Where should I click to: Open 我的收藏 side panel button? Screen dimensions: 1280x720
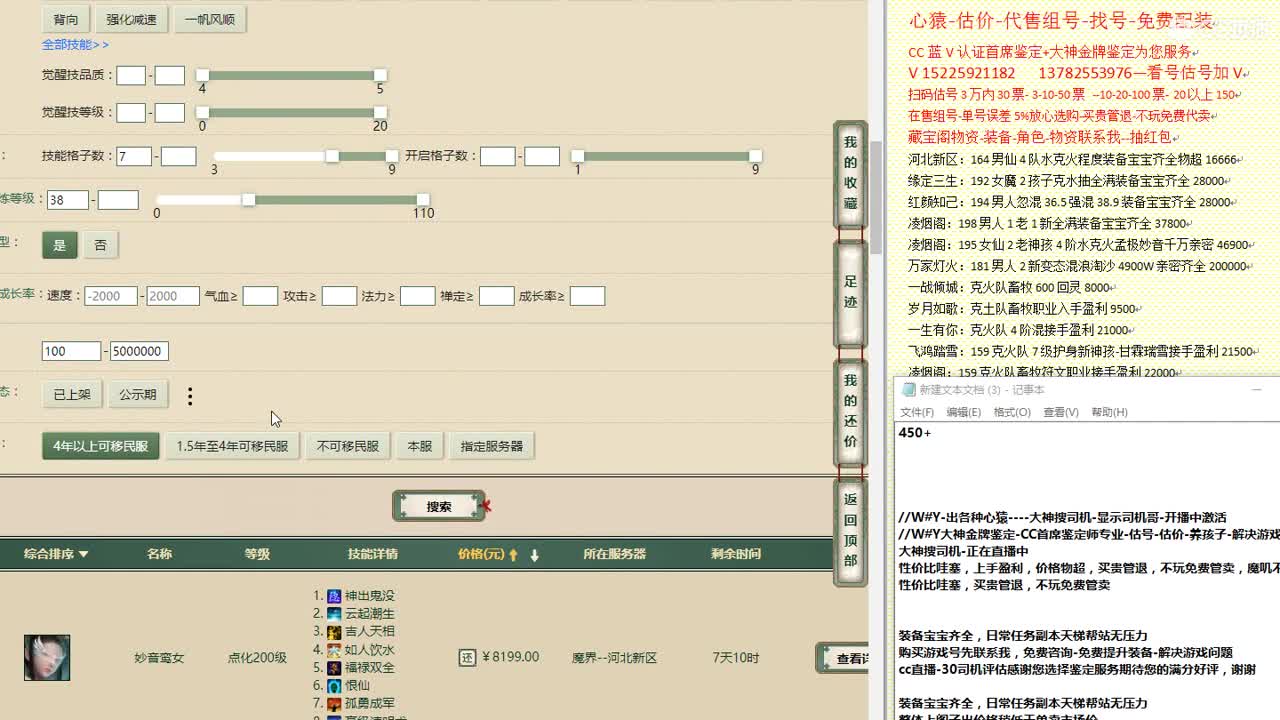click(x=850, y=173)
